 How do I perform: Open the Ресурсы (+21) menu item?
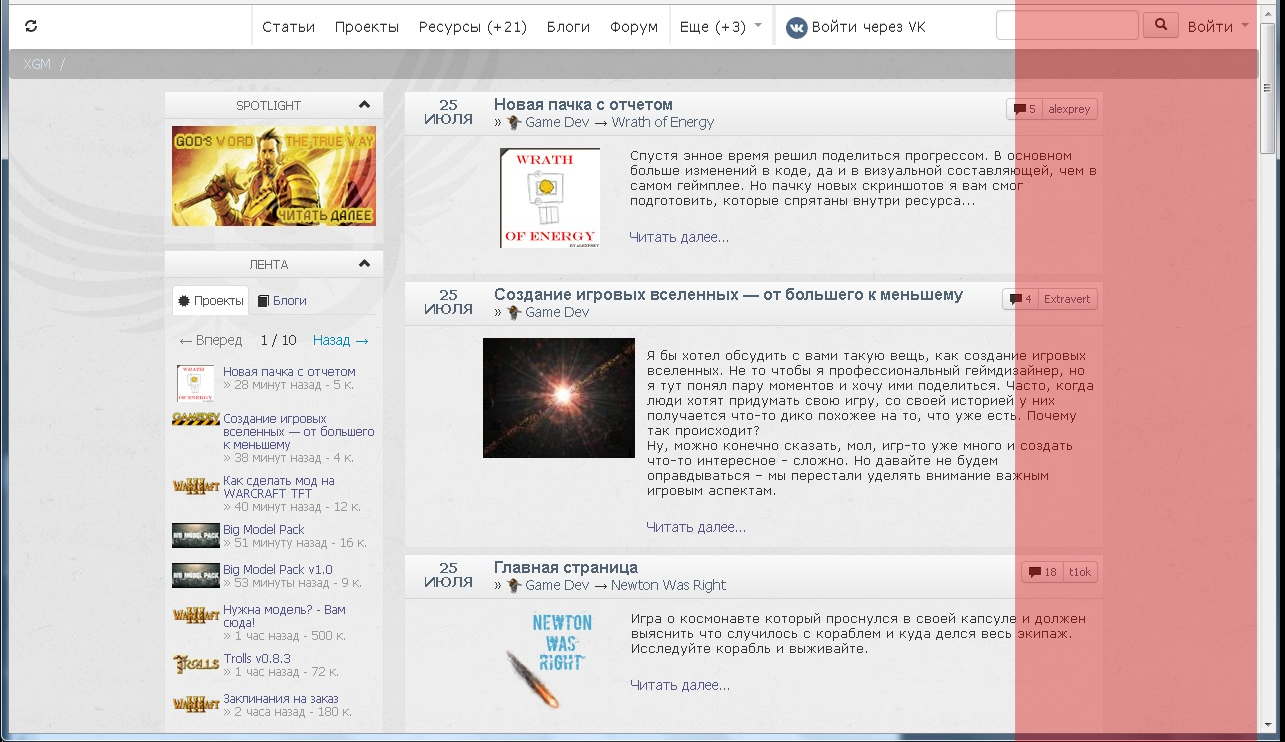pos(473,27)
